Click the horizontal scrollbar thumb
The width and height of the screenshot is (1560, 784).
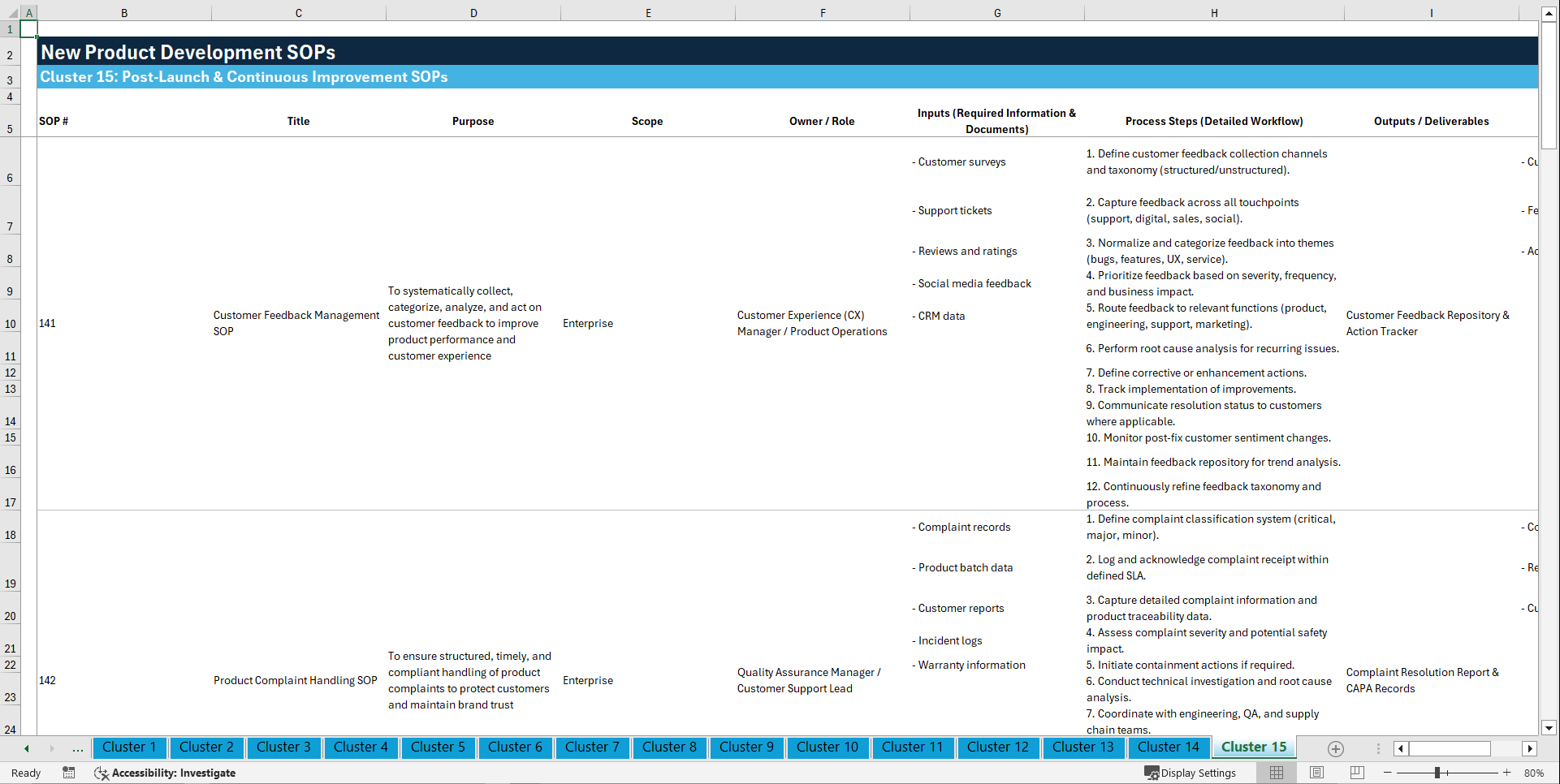1450,748
